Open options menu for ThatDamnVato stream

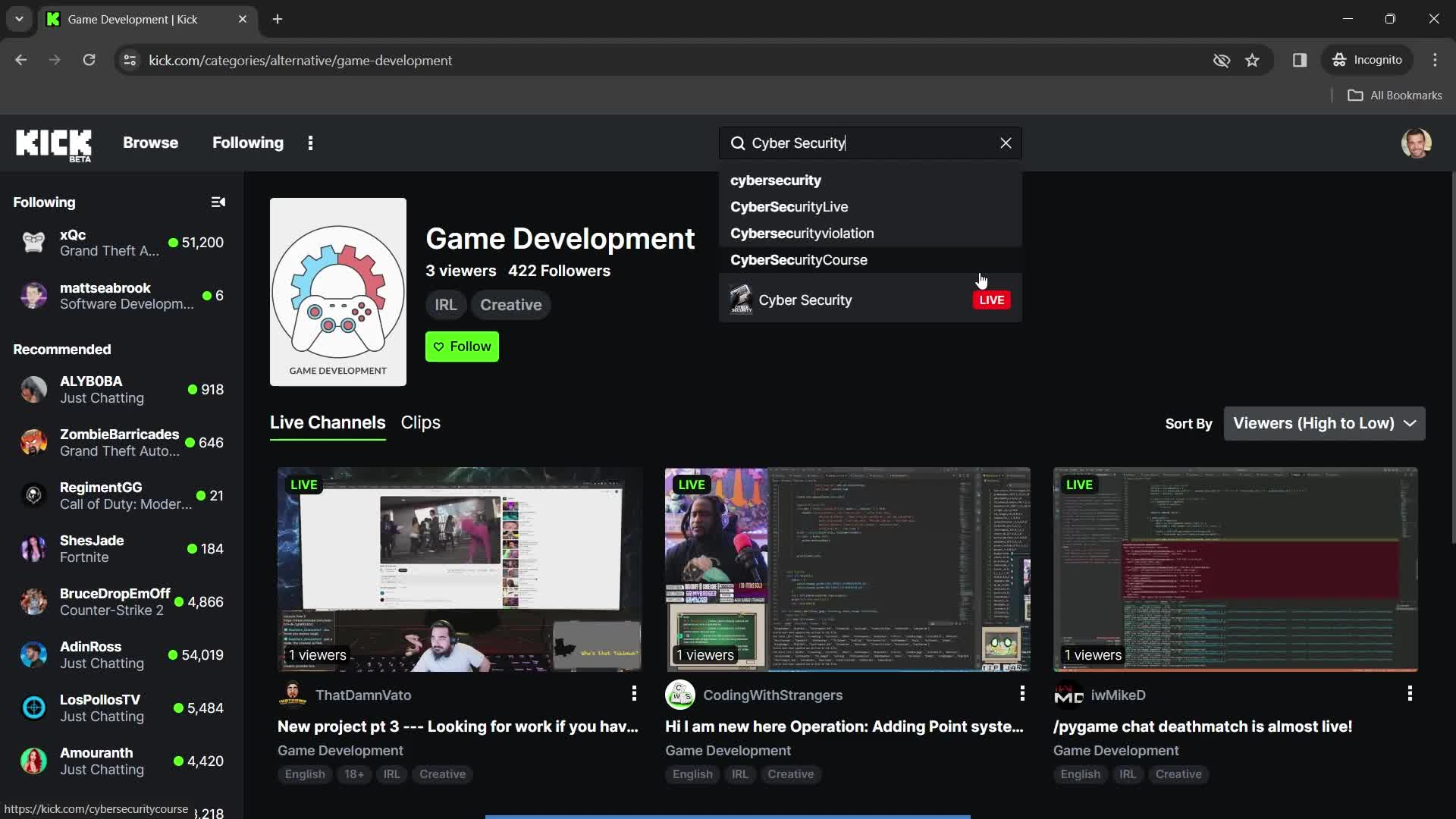(634, 693)
